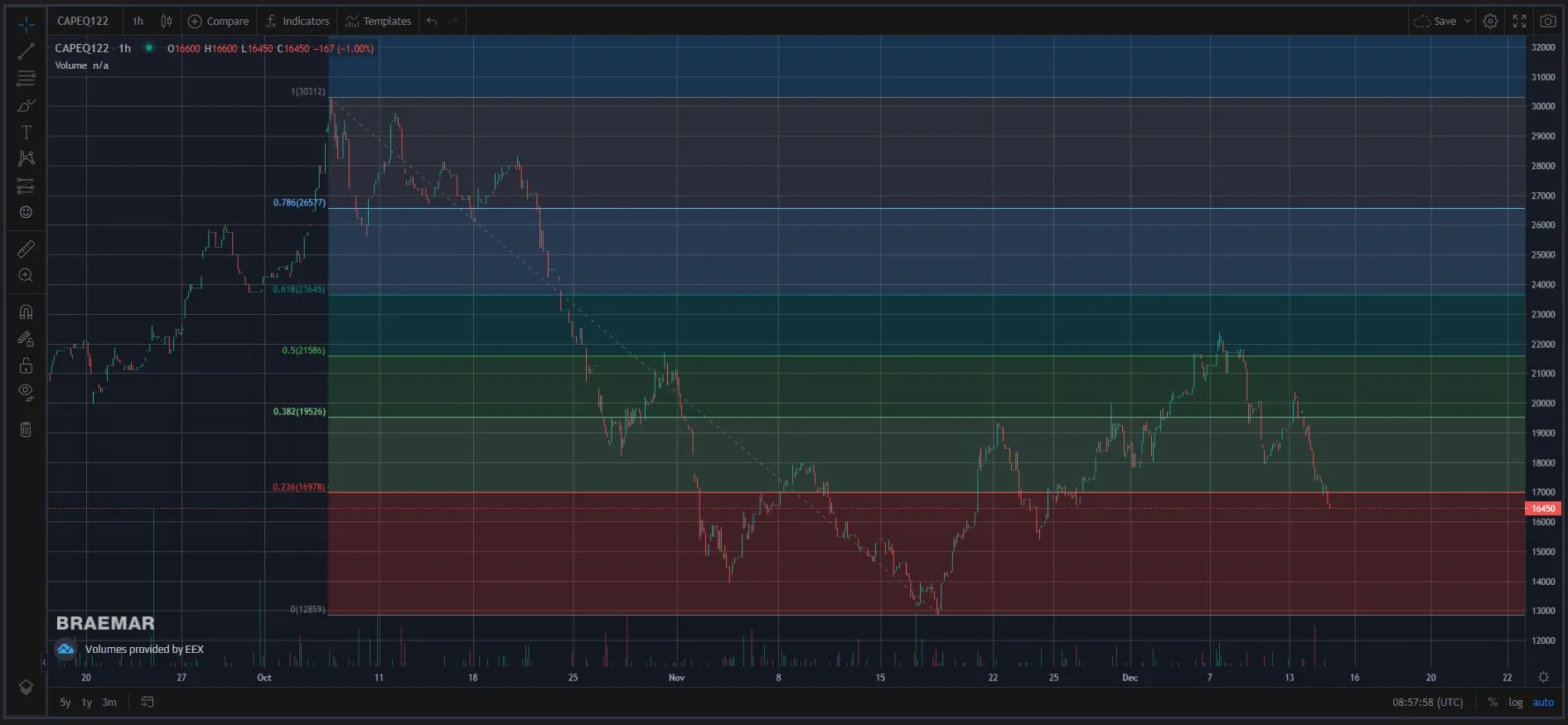This screenshot has width=1568, height=725.
Task: Enter fullscreen mode
Action: coord(1519,21)
